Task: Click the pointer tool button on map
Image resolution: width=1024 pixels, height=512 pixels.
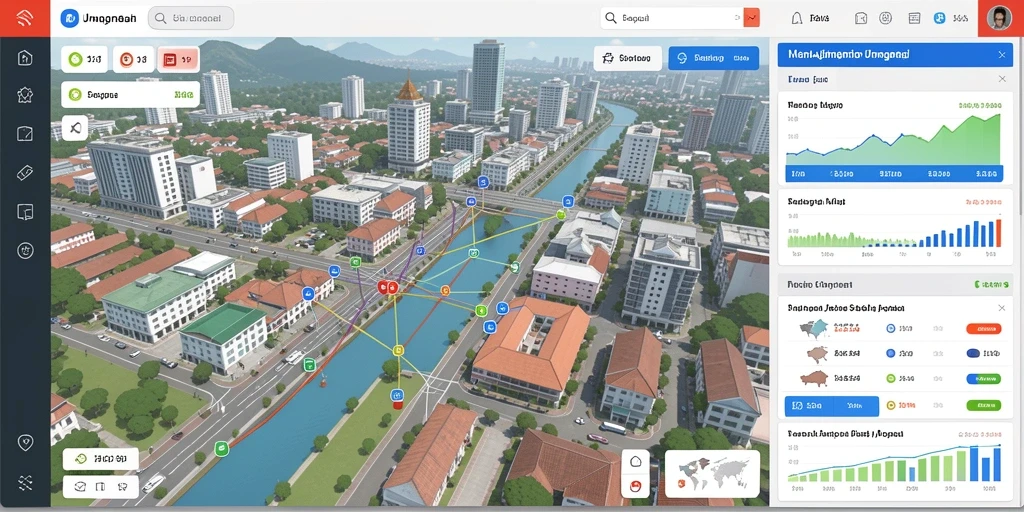Action: [75, 128]
